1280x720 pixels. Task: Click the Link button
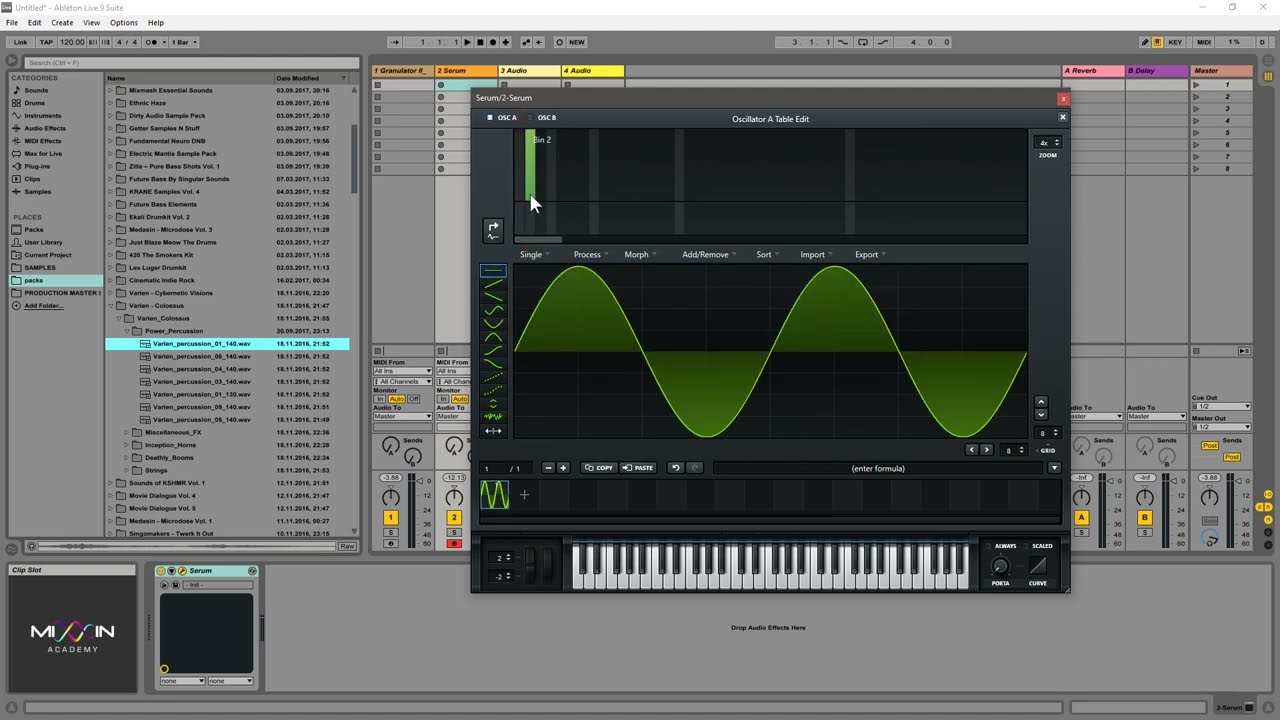pyautogui.click(x=21, y=42)
